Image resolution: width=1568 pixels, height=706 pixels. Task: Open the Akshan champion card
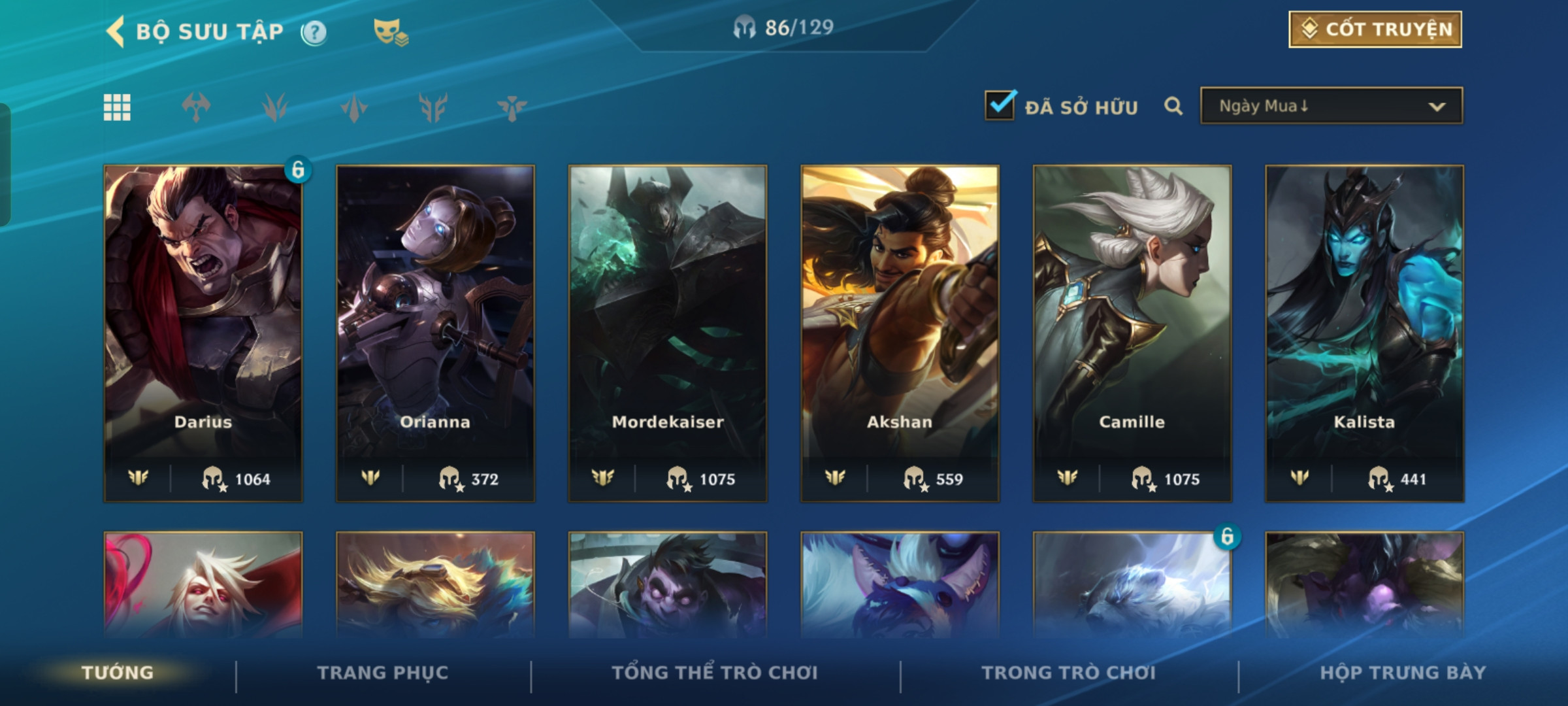click(x=900, y=333)
